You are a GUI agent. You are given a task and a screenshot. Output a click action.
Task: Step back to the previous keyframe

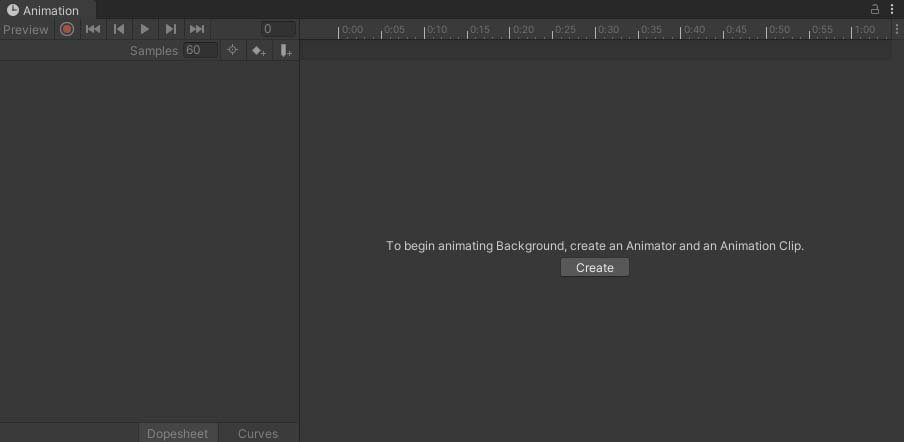(119, 29)
